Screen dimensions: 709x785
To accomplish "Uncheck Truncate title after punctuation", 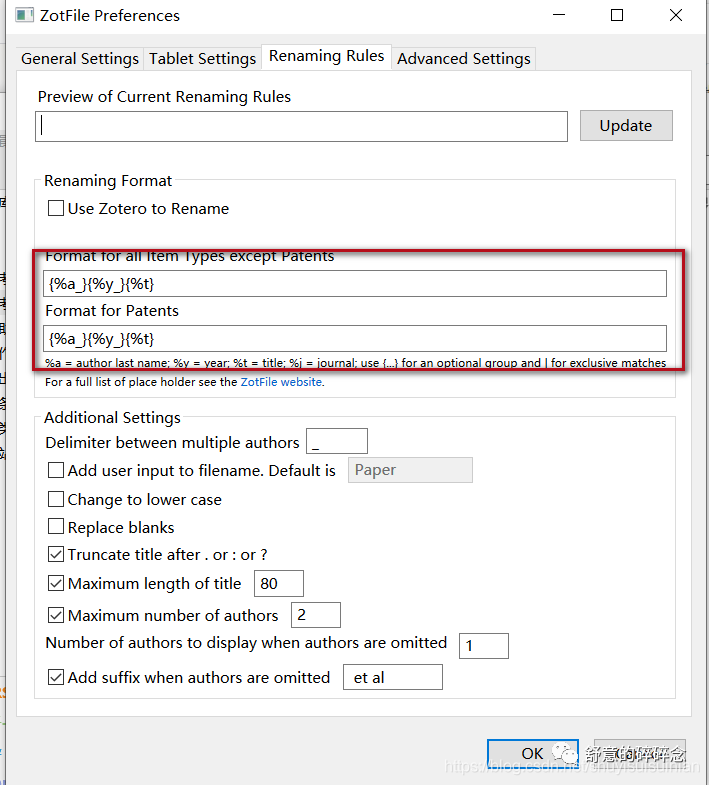I will tap(56, 555).
